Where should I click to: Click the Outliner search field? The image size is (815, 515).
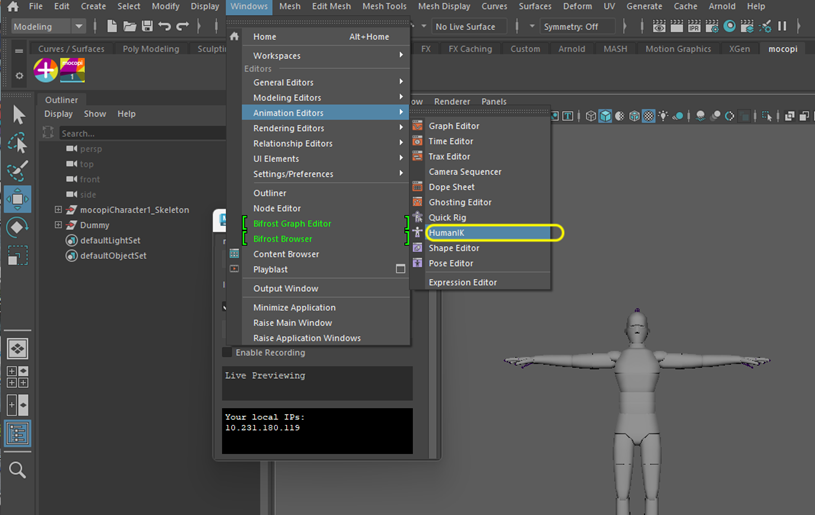click(x=125, y=133)
